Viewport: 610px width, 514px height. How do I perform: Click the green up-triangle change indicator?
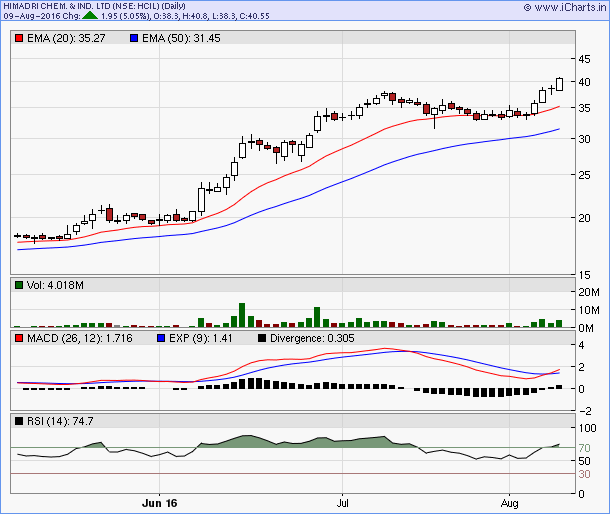pyautogui.click(x=90, y=15)
